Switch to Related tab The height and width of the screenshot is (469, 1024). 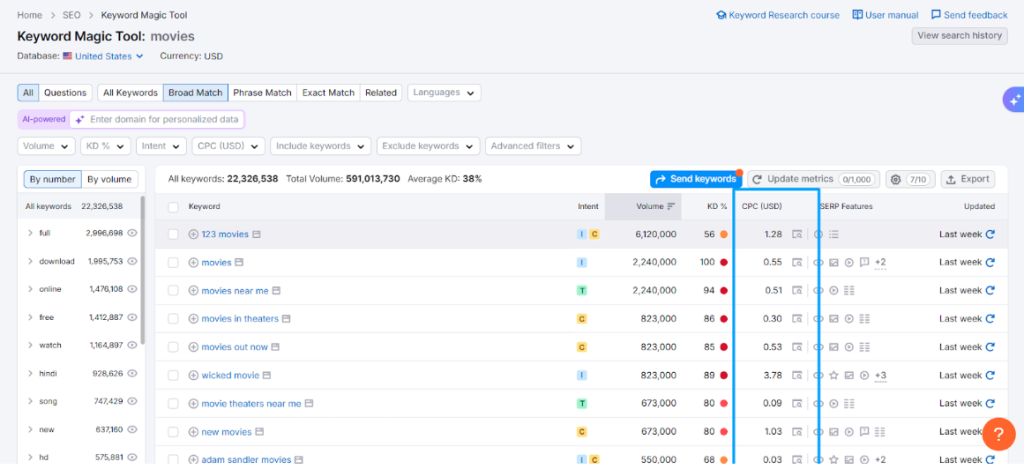(381, 93)
